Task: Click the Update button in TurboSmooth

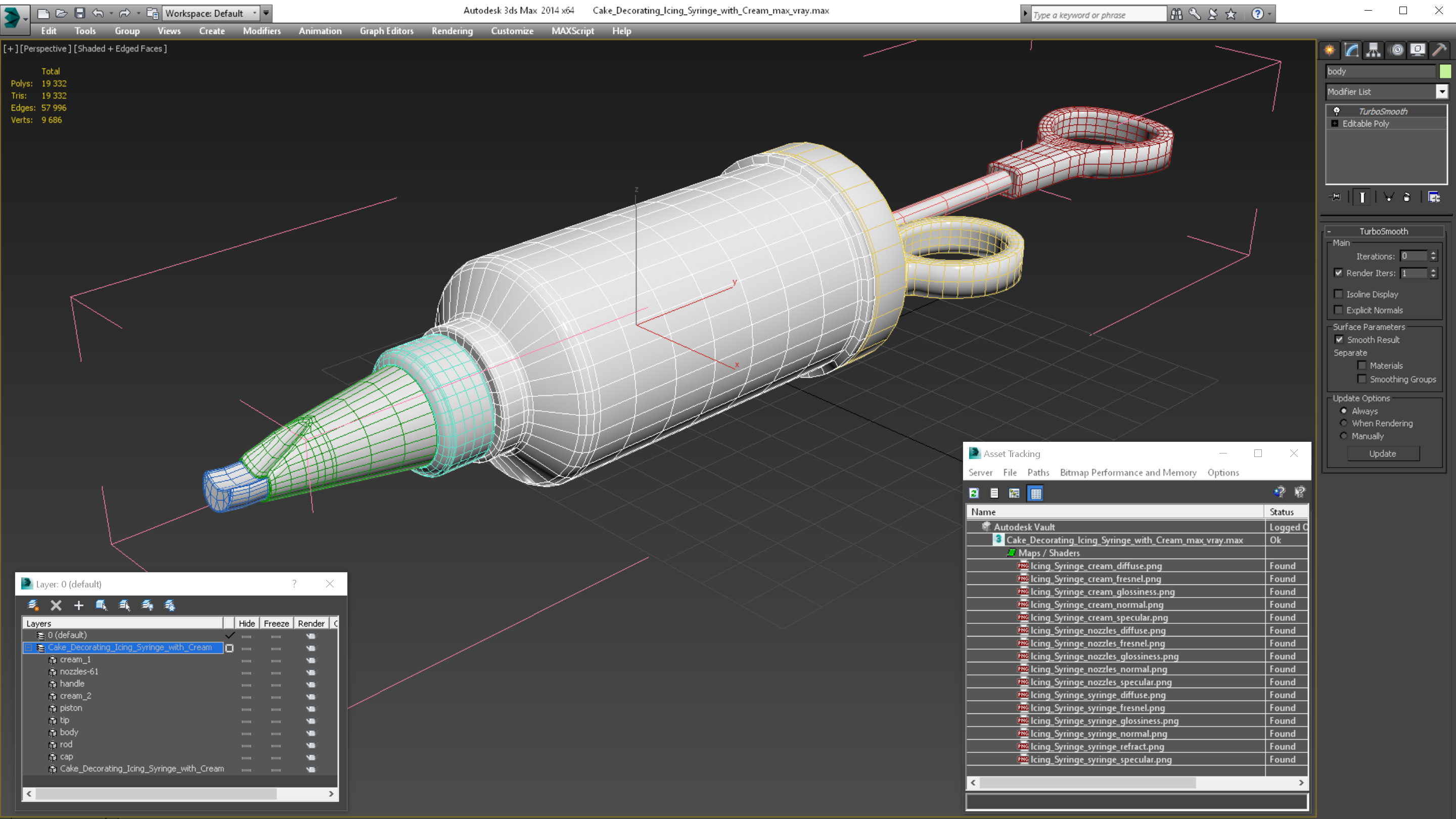Action: click(1383, 454)
